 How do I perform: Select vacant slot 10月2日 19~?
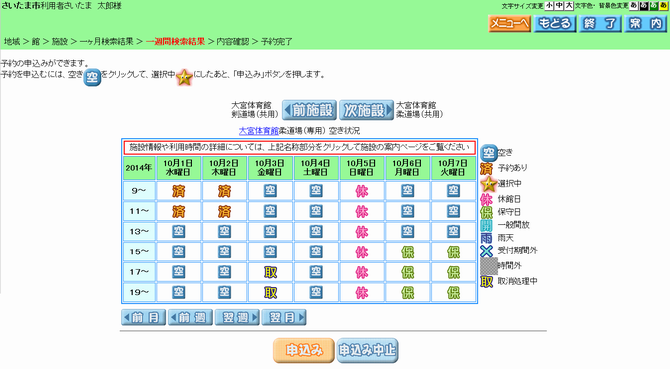click(x=224, y=293)
